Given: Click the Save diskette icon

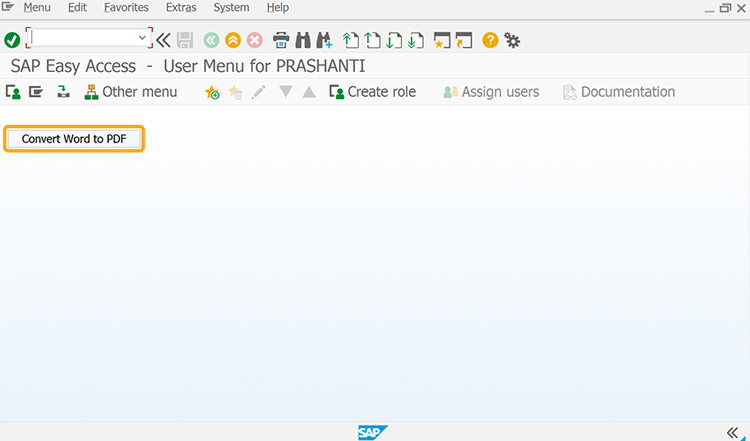Looking at the screenshot, I should click(185, 40).
